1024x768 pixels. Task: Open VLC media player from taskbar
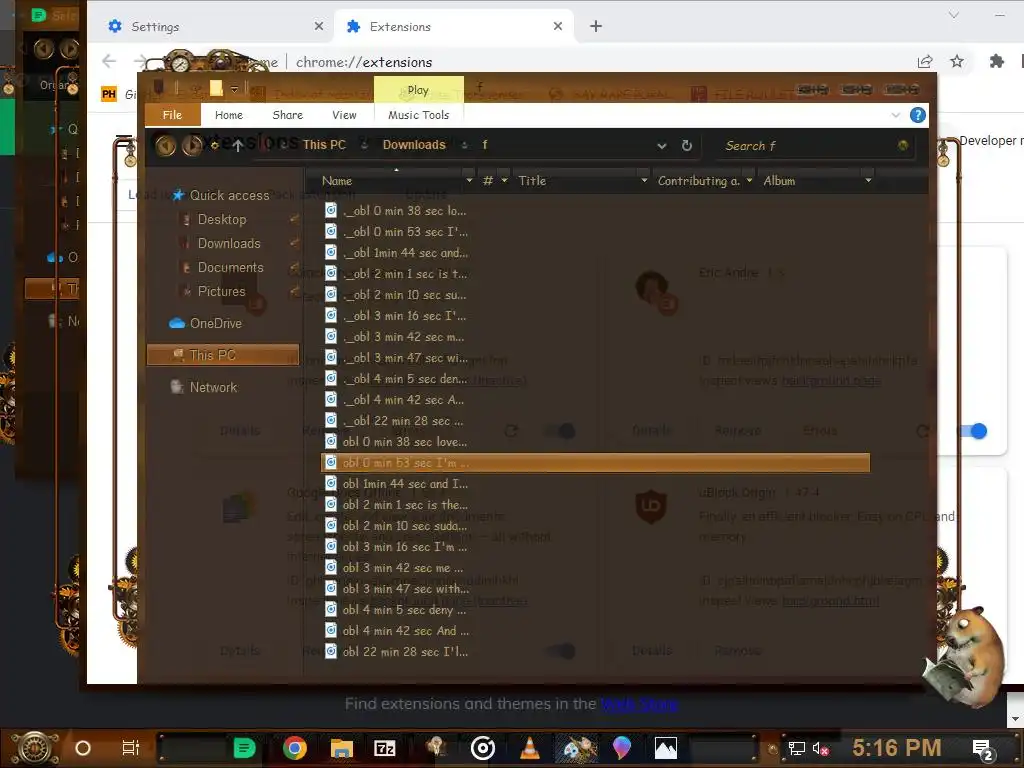pyautogui.click(x=530, y=748)
